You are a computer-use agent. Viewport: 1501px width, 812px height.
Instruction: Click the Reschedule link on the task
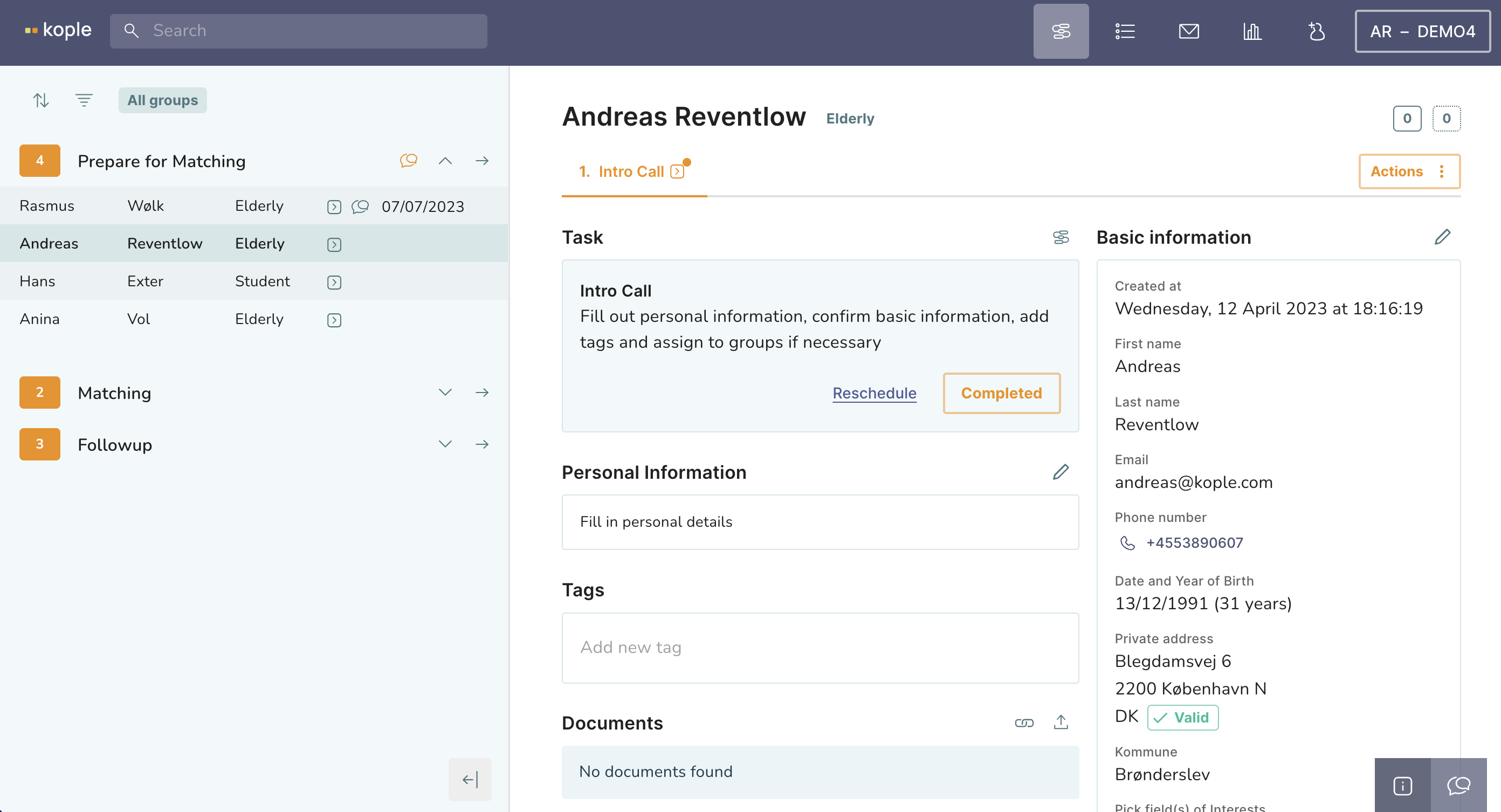click(873, 393)
